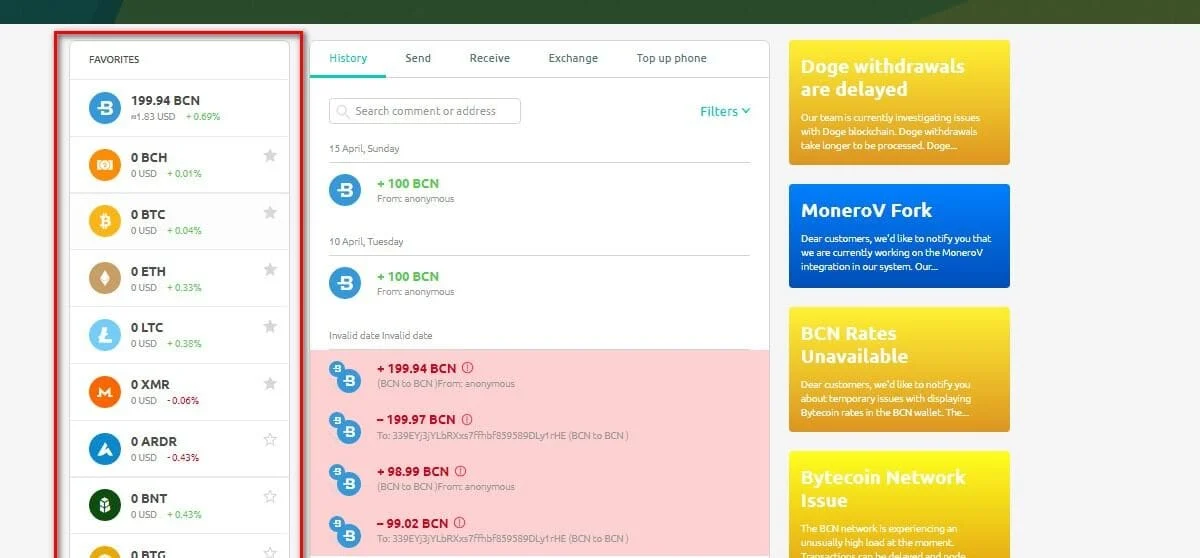Click the Bytecoin BCN coin icon in favorites
Image resolution: width=1200 pixels, height=558 pixels.
tap(105, 108)
